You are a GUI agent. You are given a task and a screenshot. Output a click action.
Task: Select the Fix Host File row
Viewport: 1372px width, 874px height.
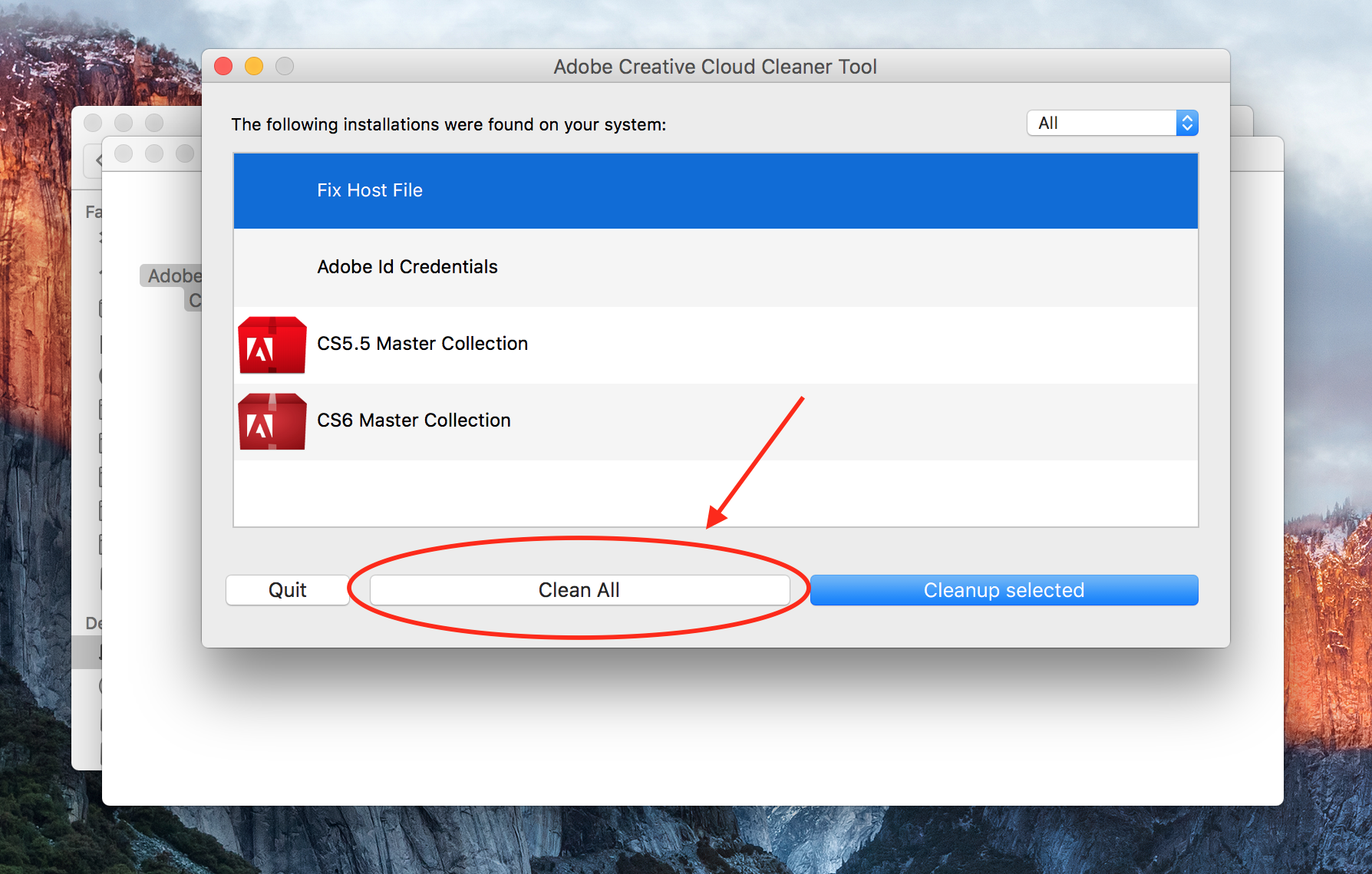716,190
